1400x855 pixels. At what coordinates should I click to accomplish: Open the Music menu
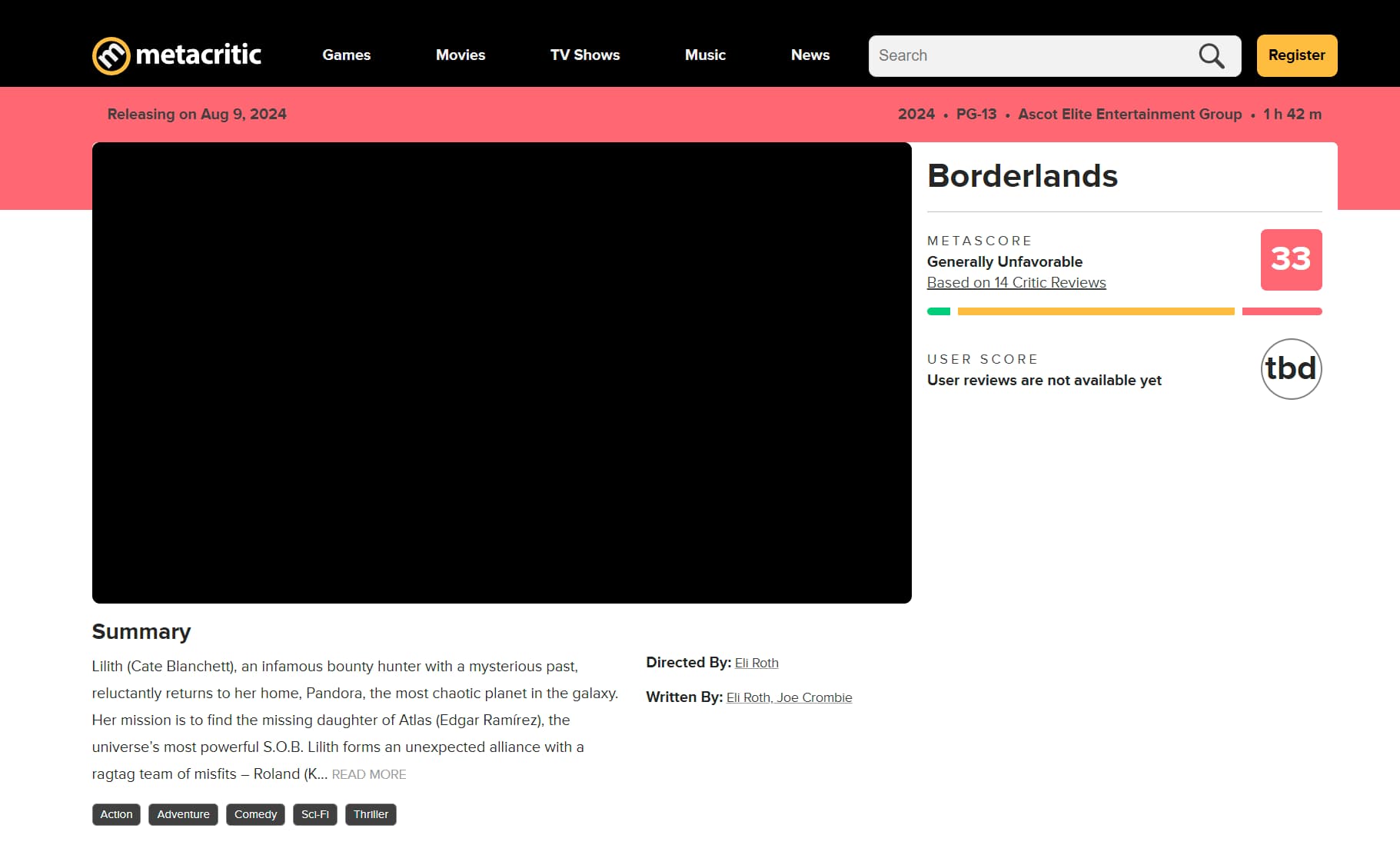point(705,55)
